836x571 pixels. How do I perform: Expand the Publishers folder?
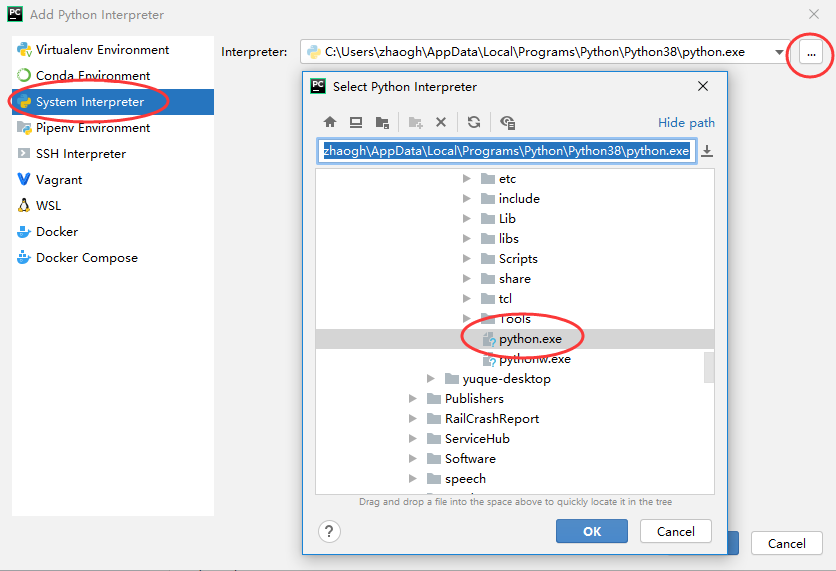pos(413,399)
